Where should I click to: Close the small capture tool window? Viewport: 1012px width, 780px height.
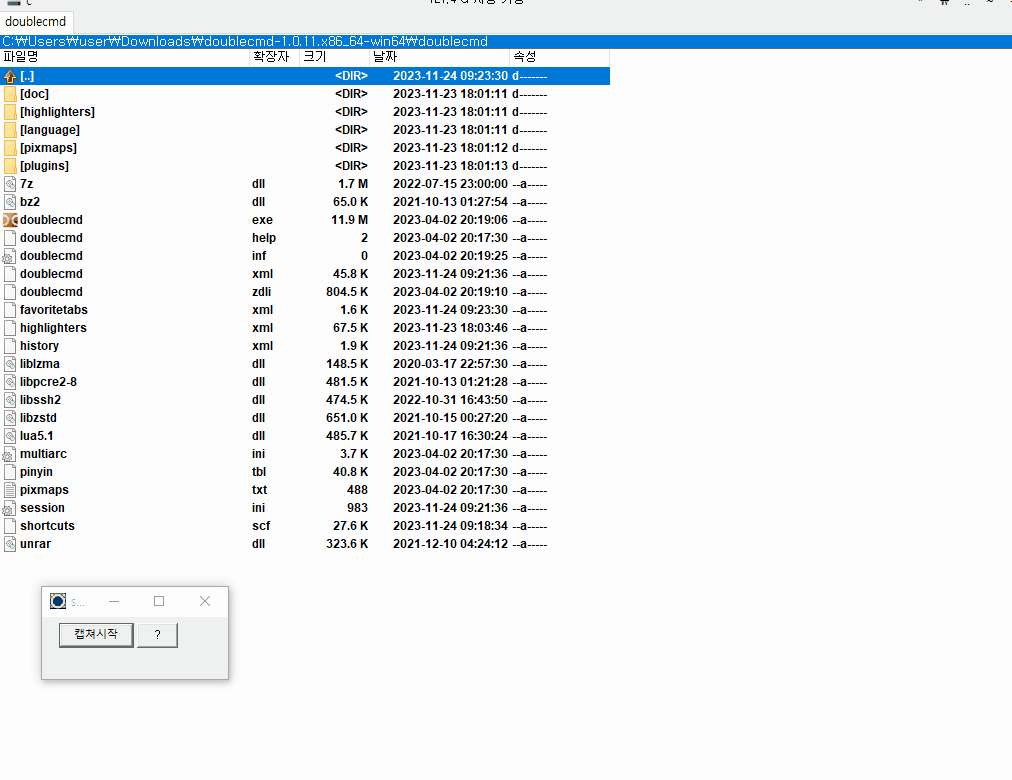coord(205,601)
